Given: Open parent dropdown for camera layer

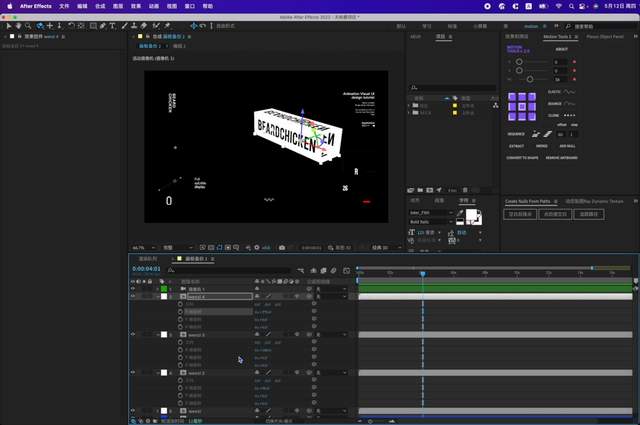Looking at the screenshot, I should pos(333,289).
